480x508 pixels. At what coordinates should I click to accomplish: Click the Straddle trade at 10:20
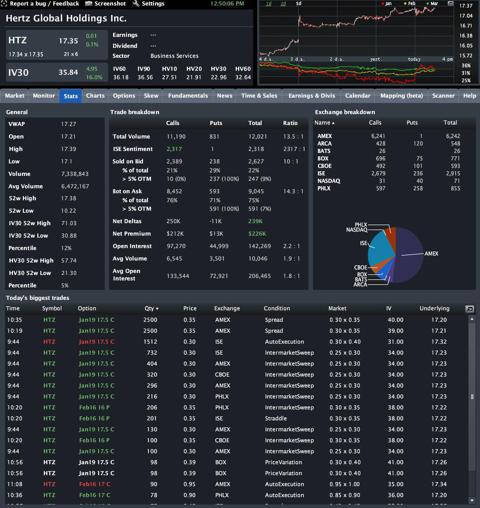pos(235,418)
